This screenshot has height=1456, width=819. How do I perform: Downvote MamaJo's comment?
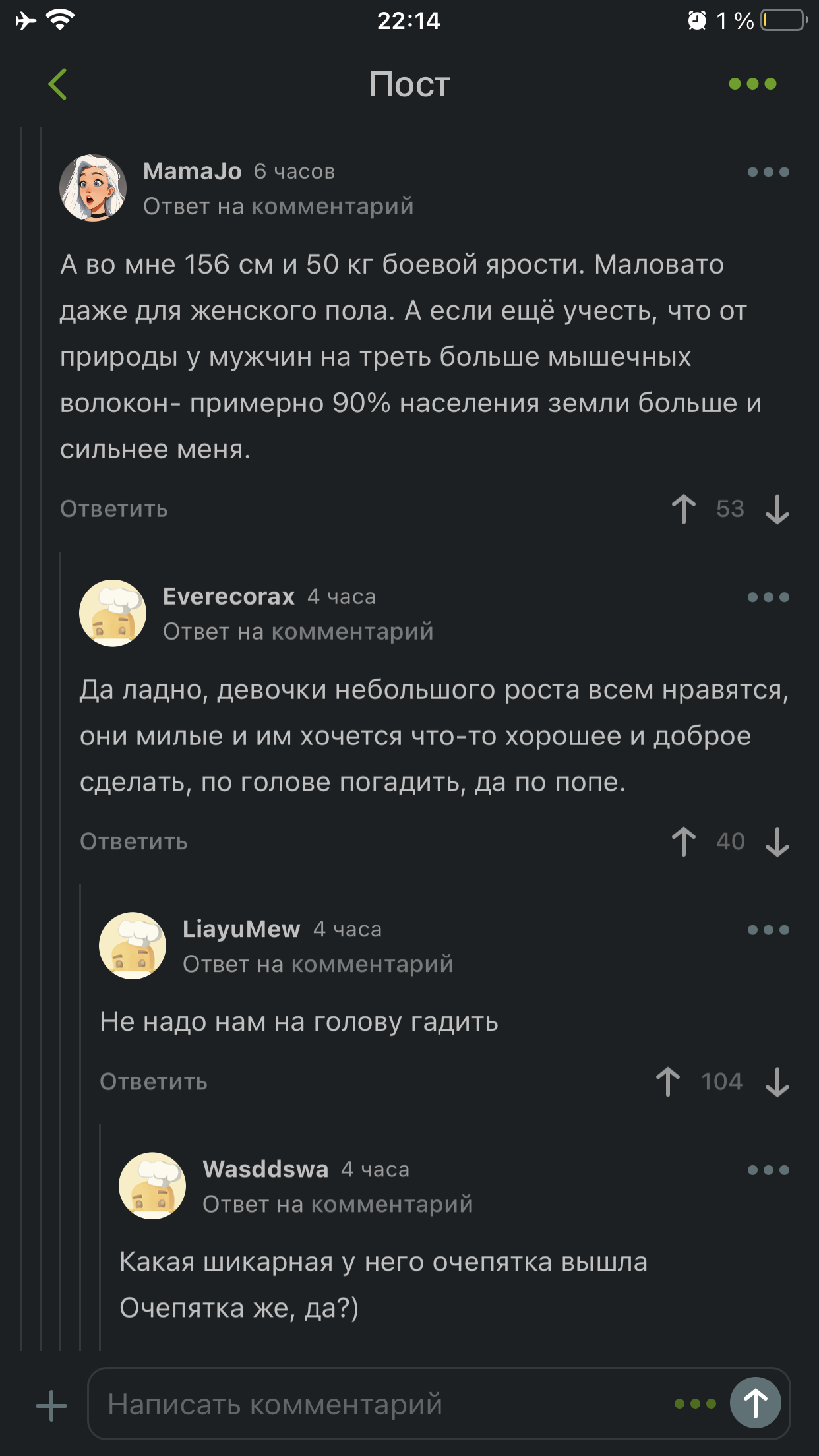[777, 509]
